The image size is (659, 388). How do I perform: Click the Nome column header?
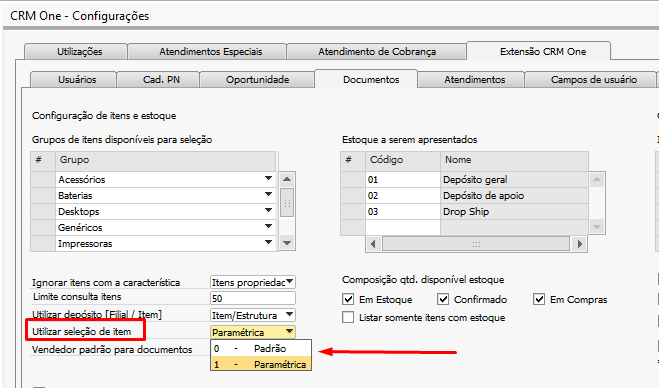click(514, 160)
